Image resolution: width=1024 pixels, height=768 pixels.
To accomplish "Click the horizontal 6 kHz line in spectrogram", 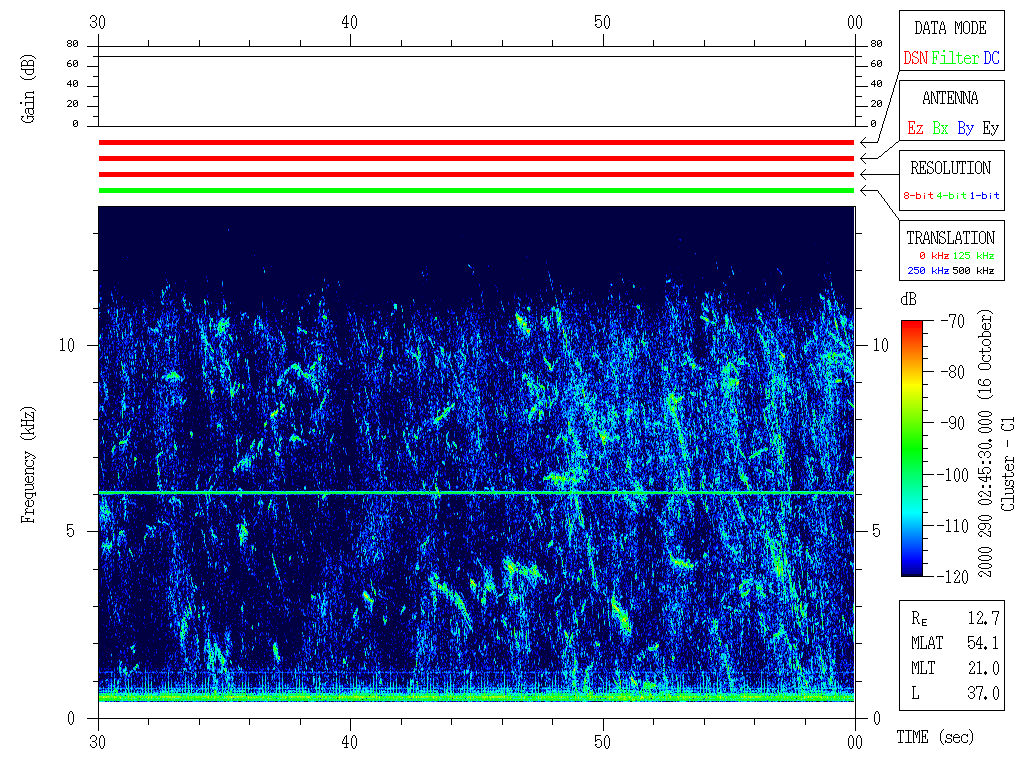I will click(x=476, y=493).
